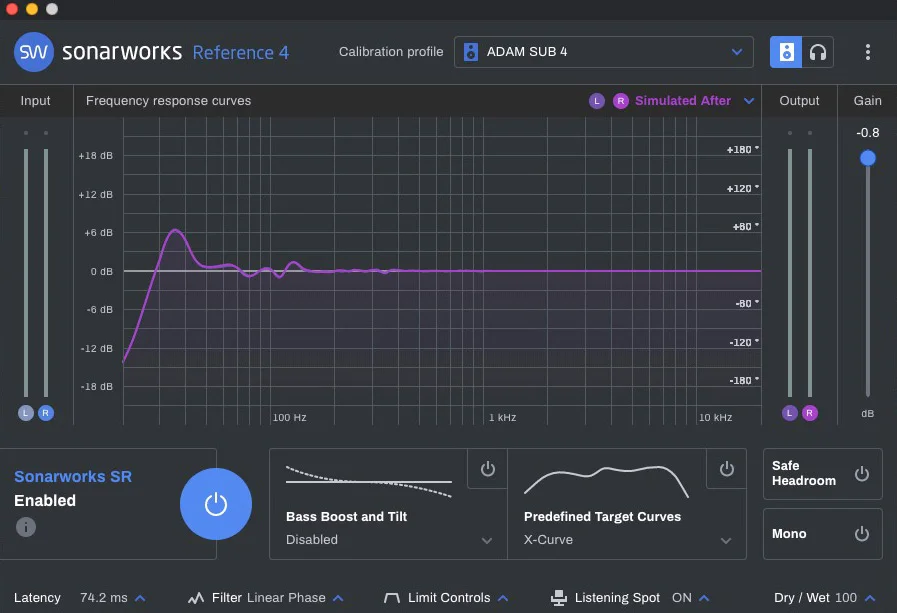Click the Simulated After label
This screenshot has height=613, width=897.
(682, 101)
